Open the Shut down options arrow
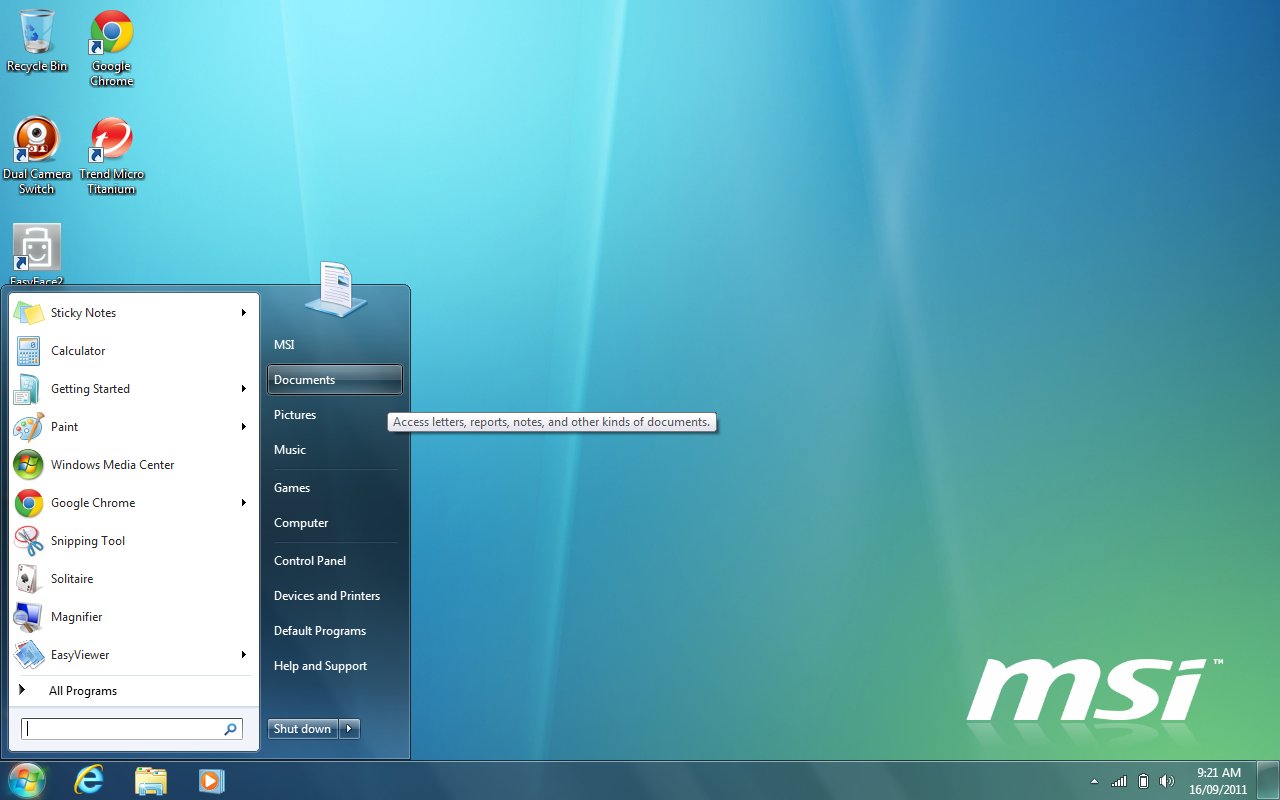Screen dimensions: 1280x800 349,729
